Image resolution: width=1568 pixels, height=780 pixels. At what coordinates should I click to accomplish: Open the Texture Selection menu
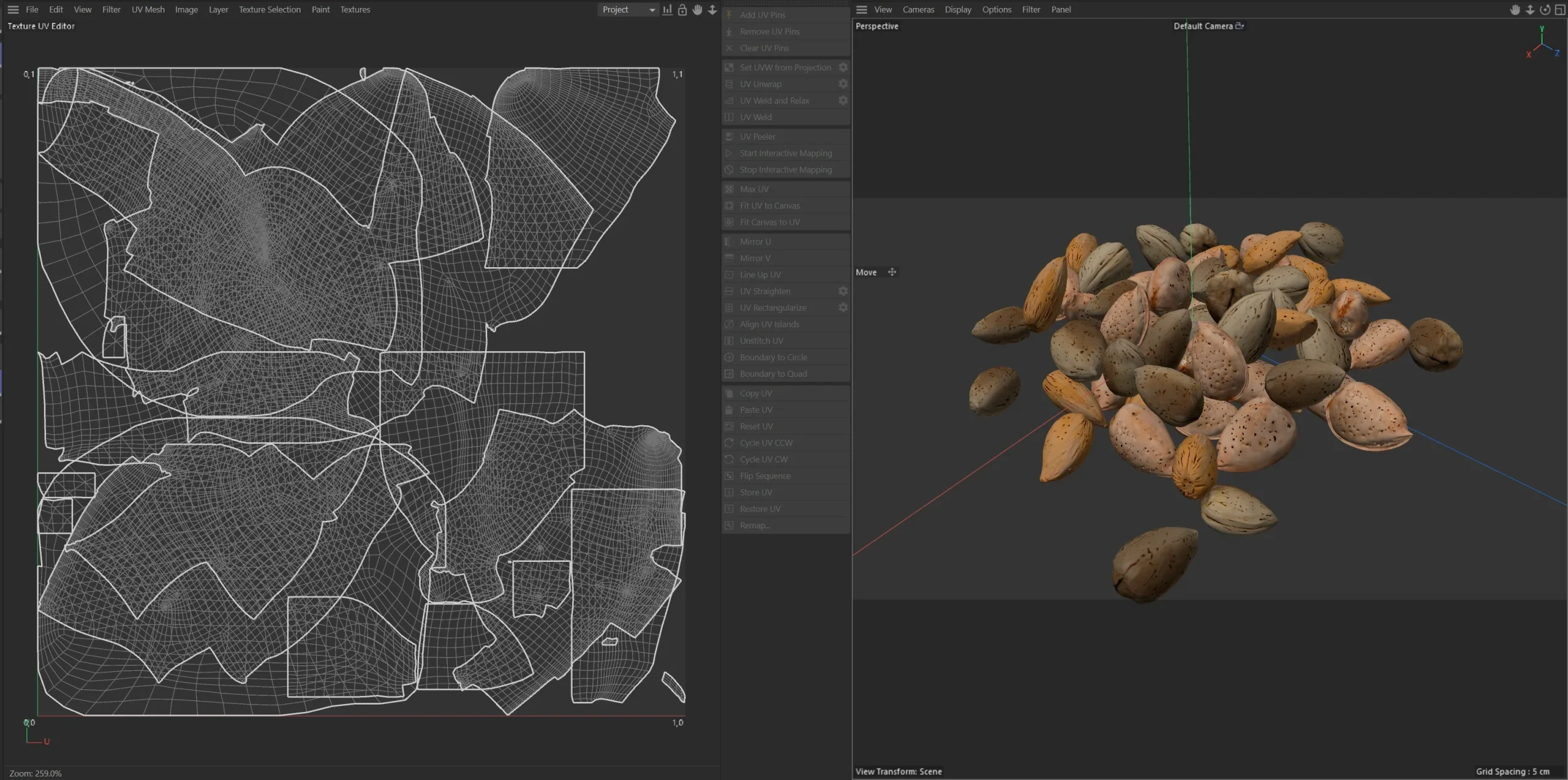pyautogui.click(x=269, y=9)
